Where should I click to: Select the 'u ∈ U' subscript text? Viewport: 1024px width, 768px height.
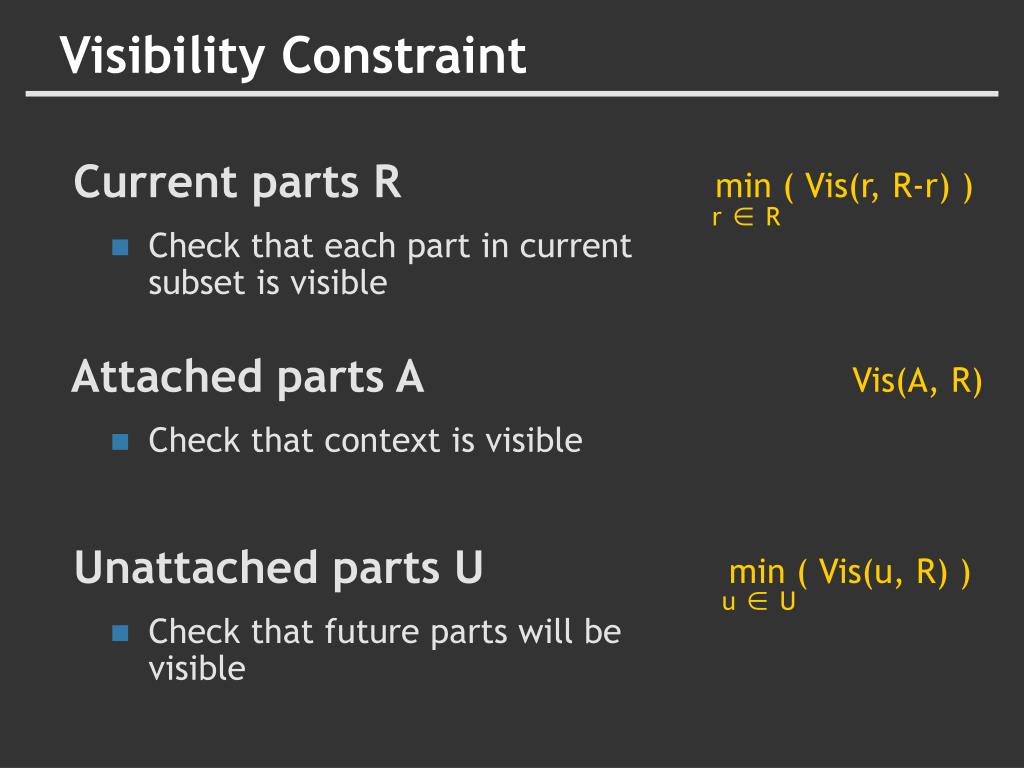[x=759, y=601]
